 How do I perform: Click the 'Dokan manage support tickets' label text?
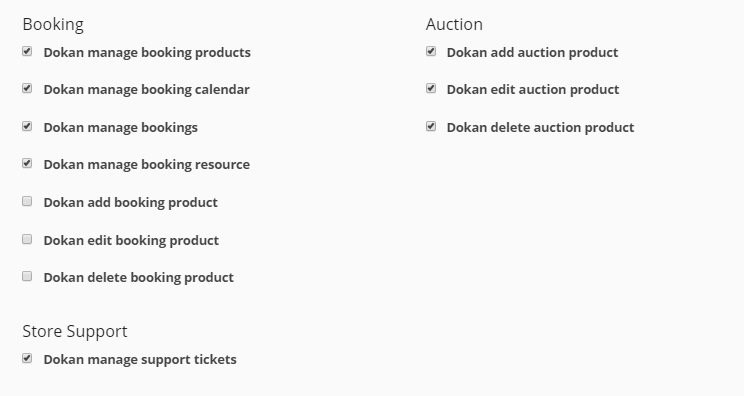[x=140, y=359]
